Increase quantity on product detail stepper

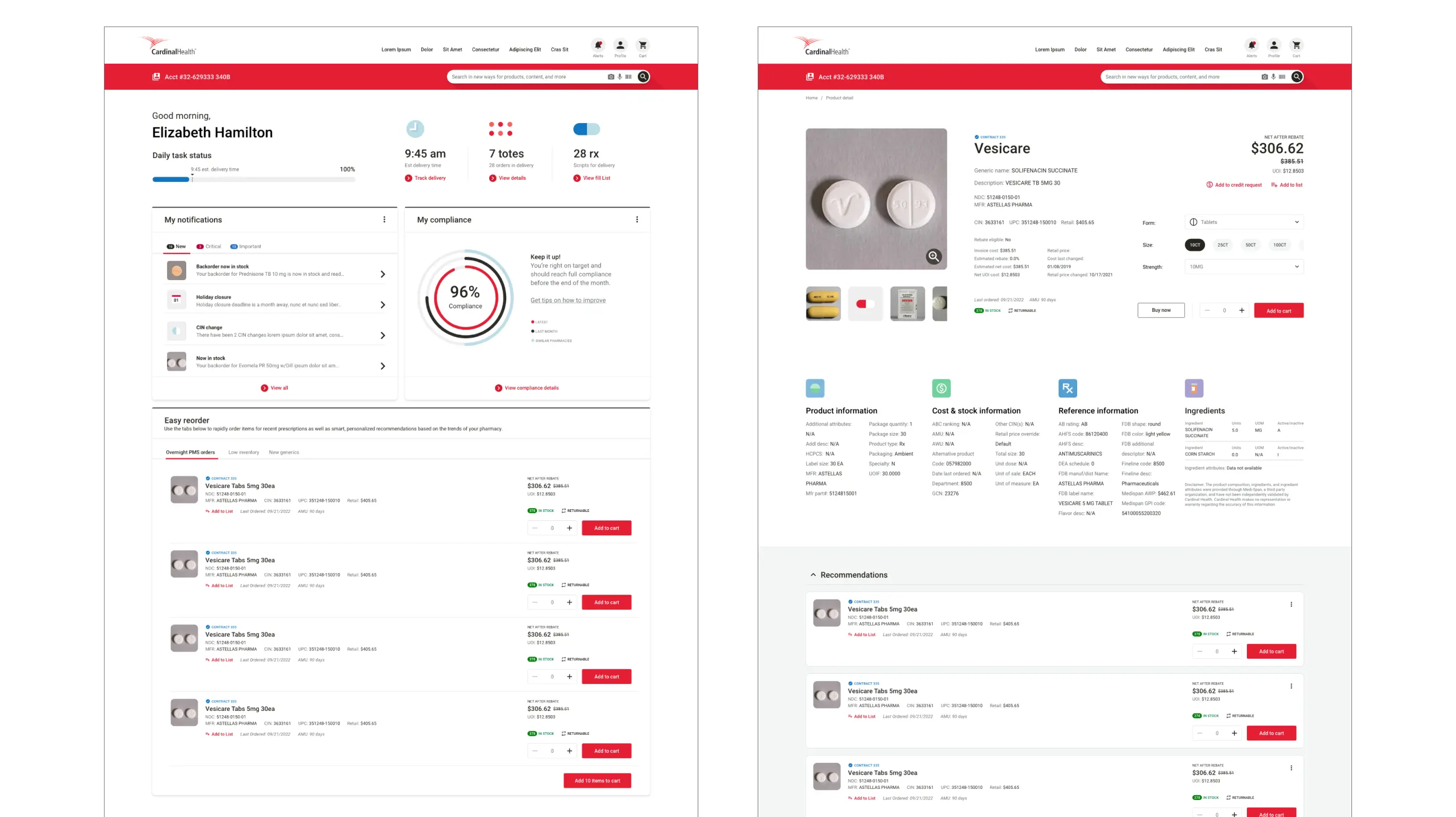1242,310
